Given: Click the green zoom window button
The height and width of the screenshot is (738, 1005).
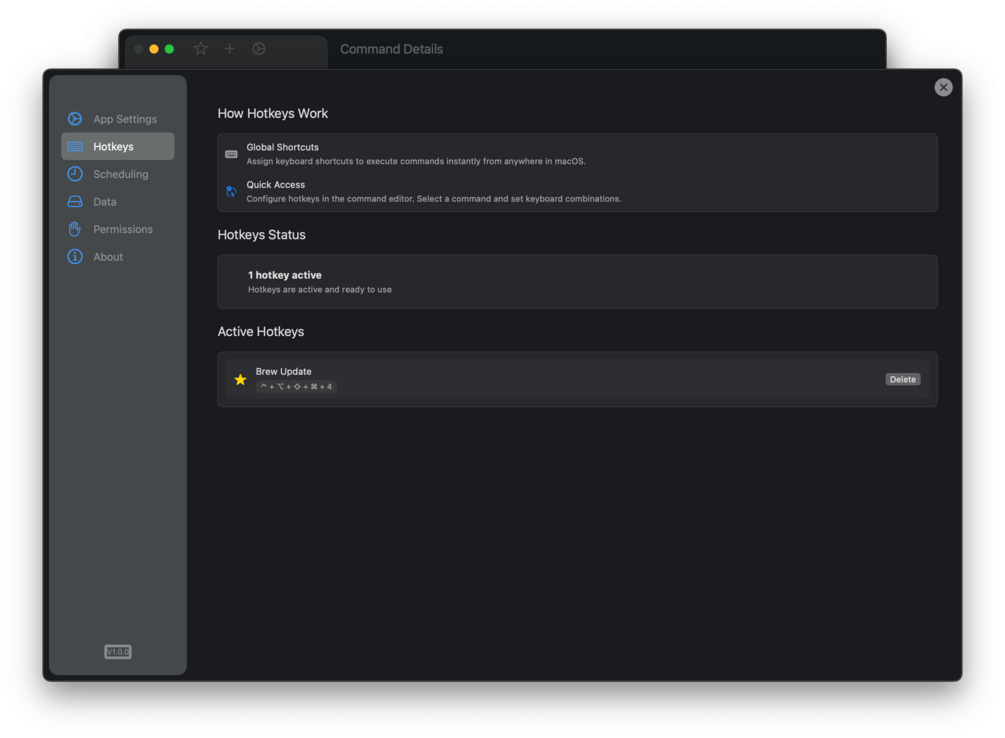Looking at the screenshot, I should 169,49.
